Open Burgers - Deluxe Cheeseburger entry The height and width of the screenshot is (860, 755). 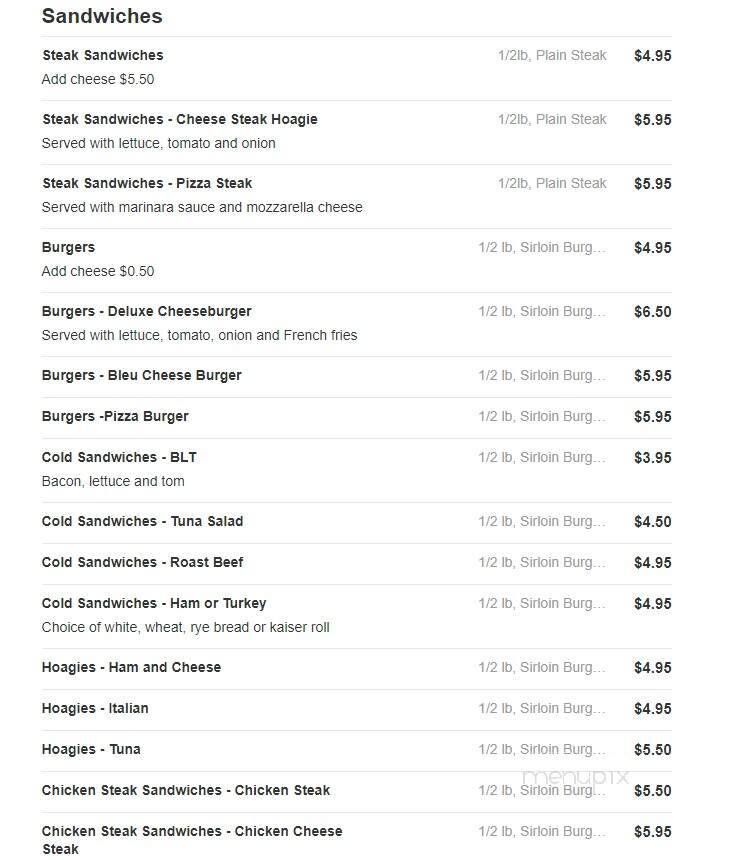[146, 312]
